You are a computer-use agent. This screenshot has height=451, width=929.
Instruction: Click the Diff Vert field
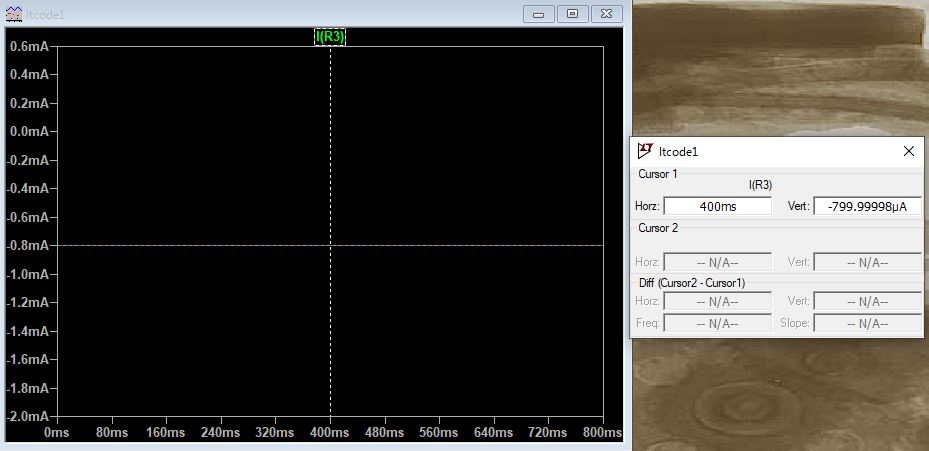[867, 301]
